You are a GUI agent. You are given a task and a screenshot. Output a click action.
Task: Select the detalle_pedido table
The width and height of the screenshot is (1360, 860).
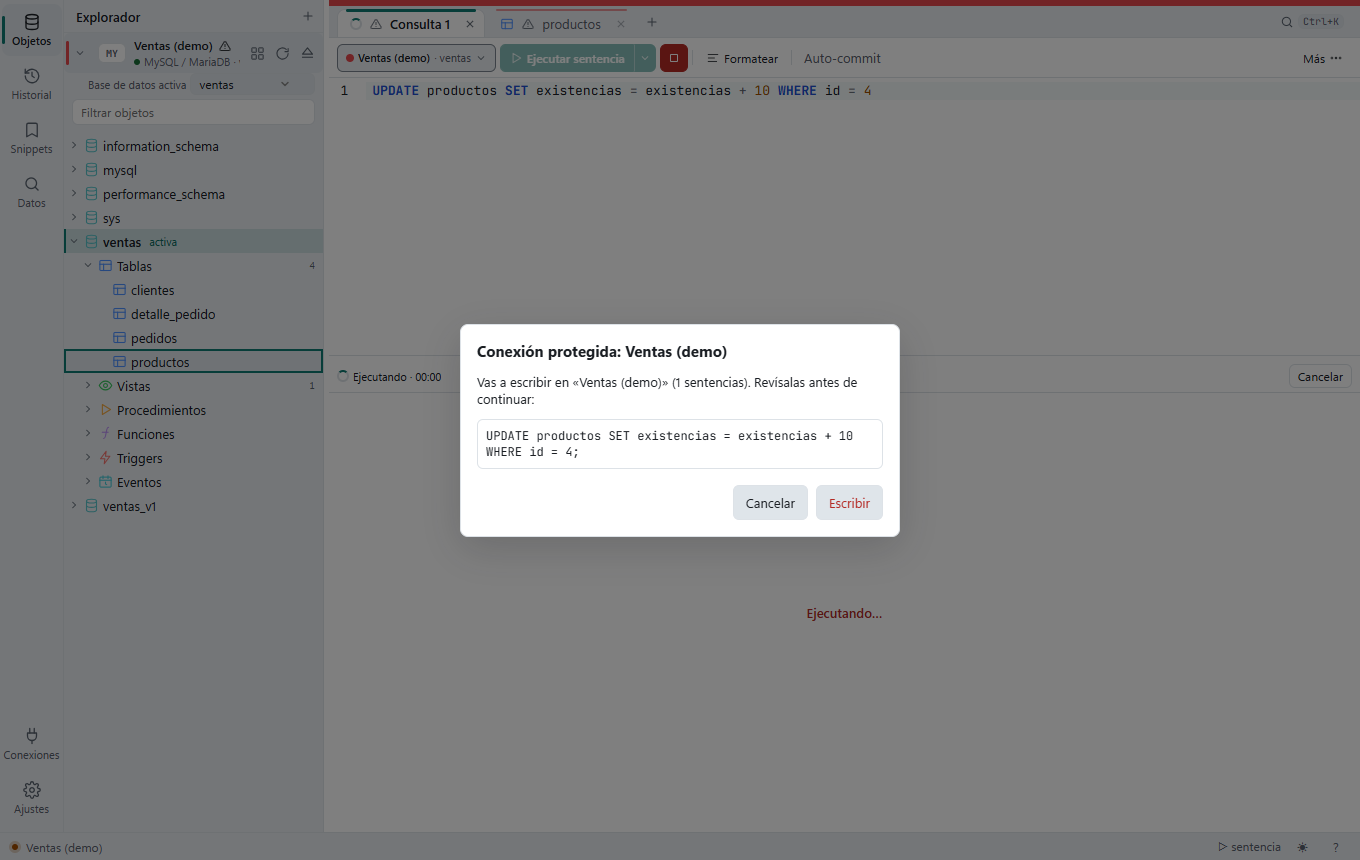pyautogui.click(x=193, y=314)
